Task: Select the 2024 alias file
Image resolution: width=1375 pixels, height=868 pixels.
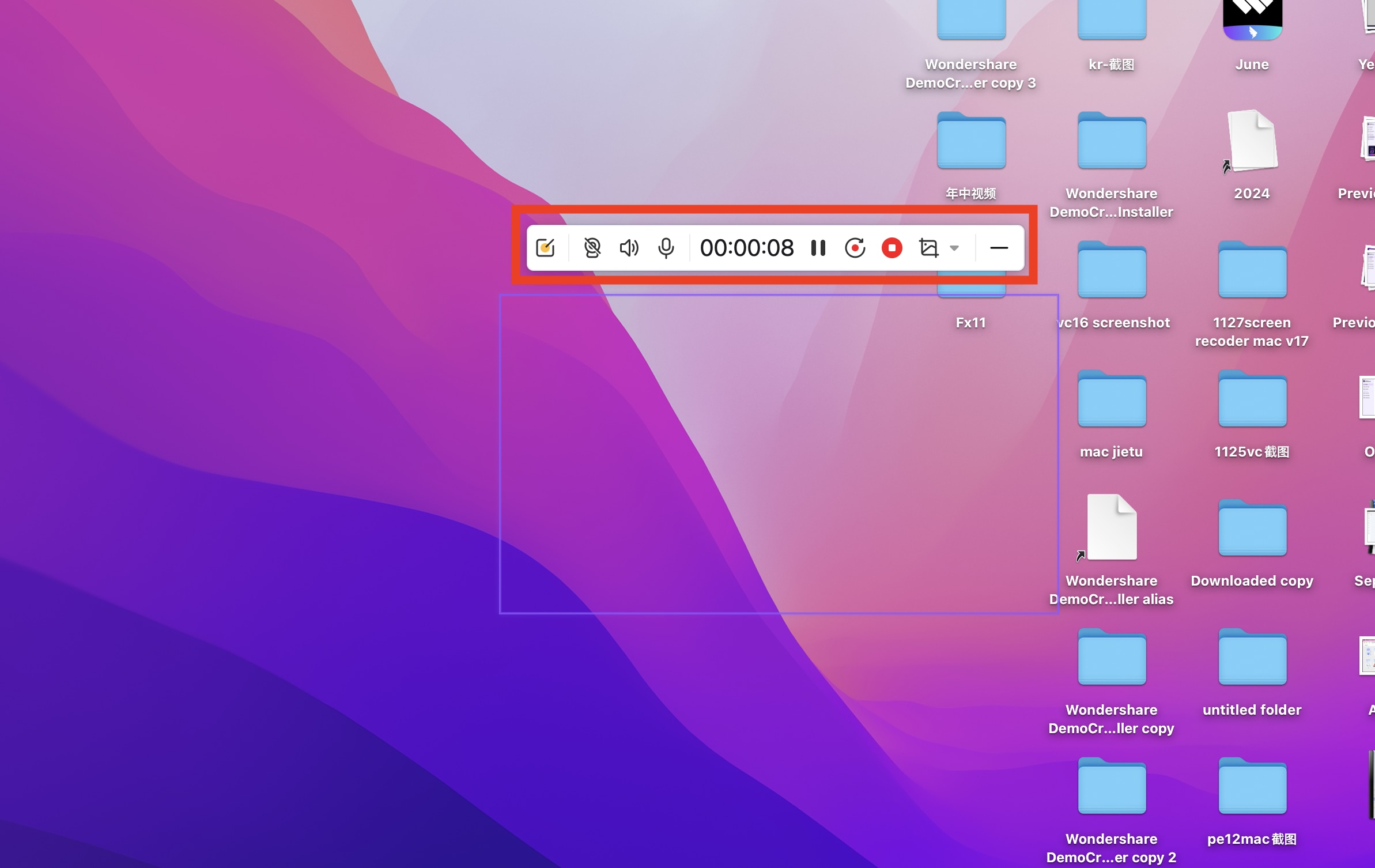Action: [x=1252, y=141]
